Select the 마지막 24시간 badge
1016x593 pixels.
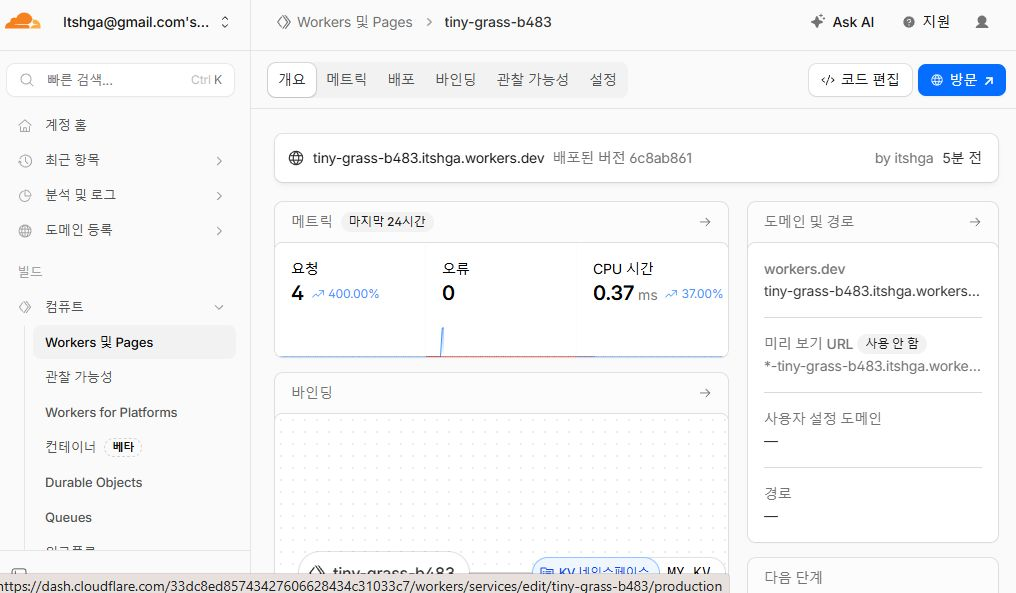tap(387, 222)
